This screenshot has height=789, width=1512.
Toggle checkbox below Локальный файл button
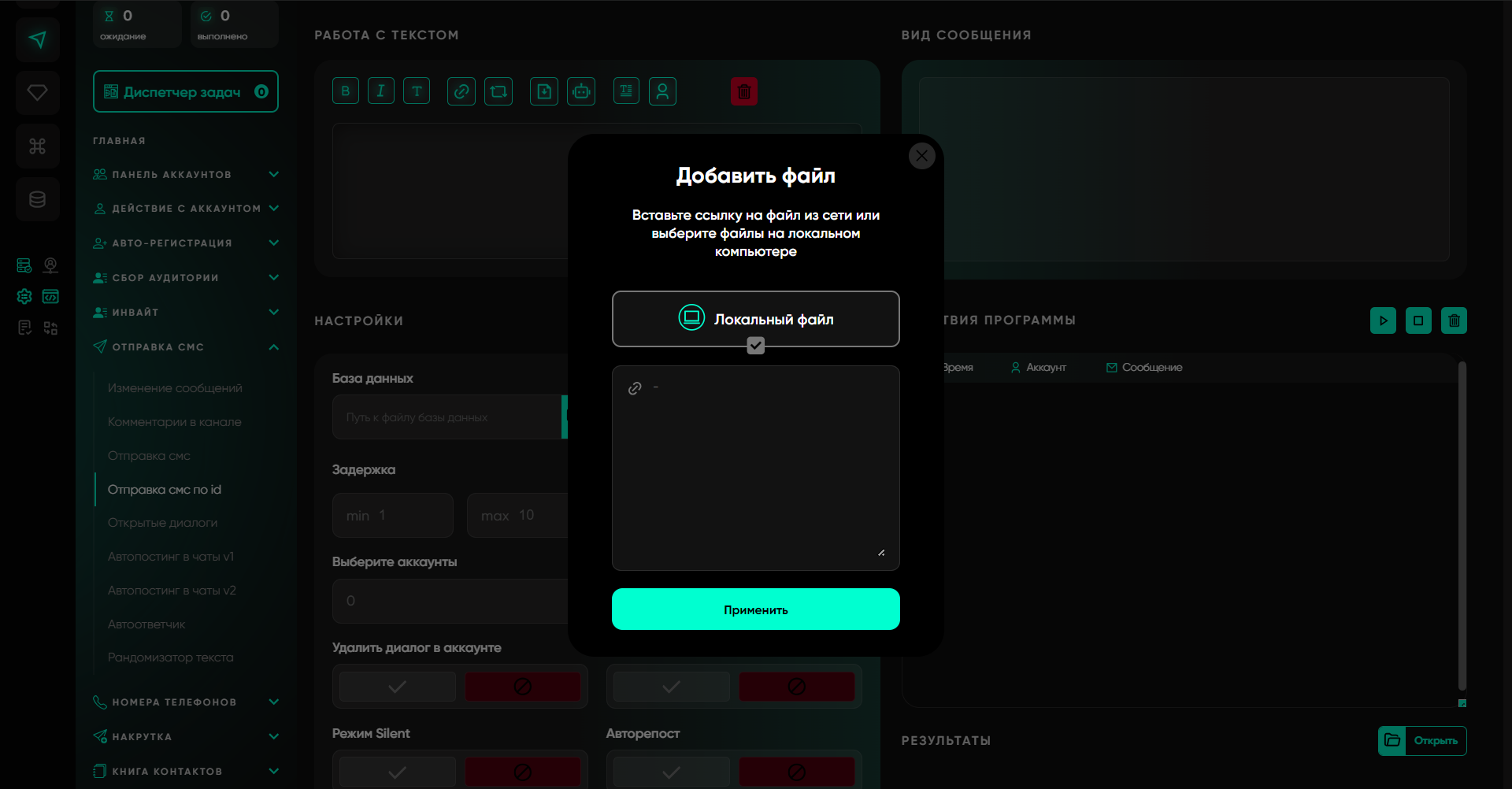755,346
